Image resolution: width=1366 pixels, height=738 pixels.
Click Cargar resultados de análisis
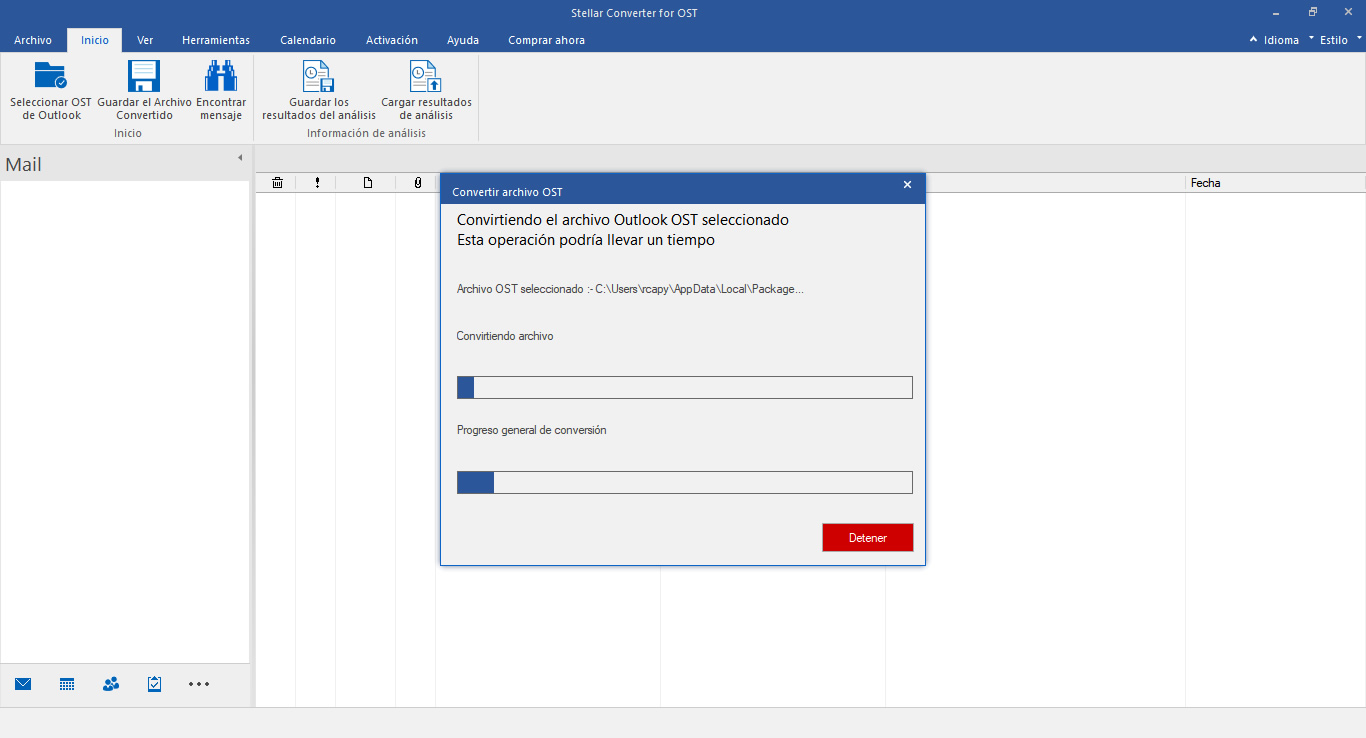pos(426,90)
